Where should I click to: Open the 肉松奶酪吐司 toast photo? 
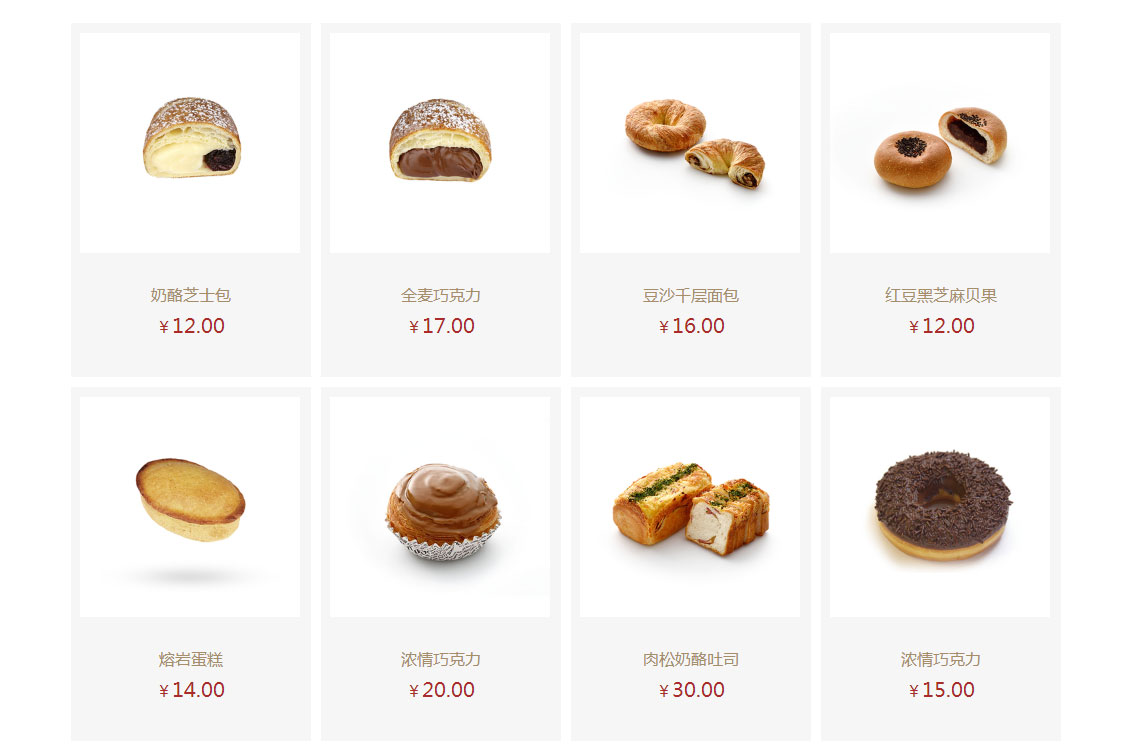[x=690, y=507]
